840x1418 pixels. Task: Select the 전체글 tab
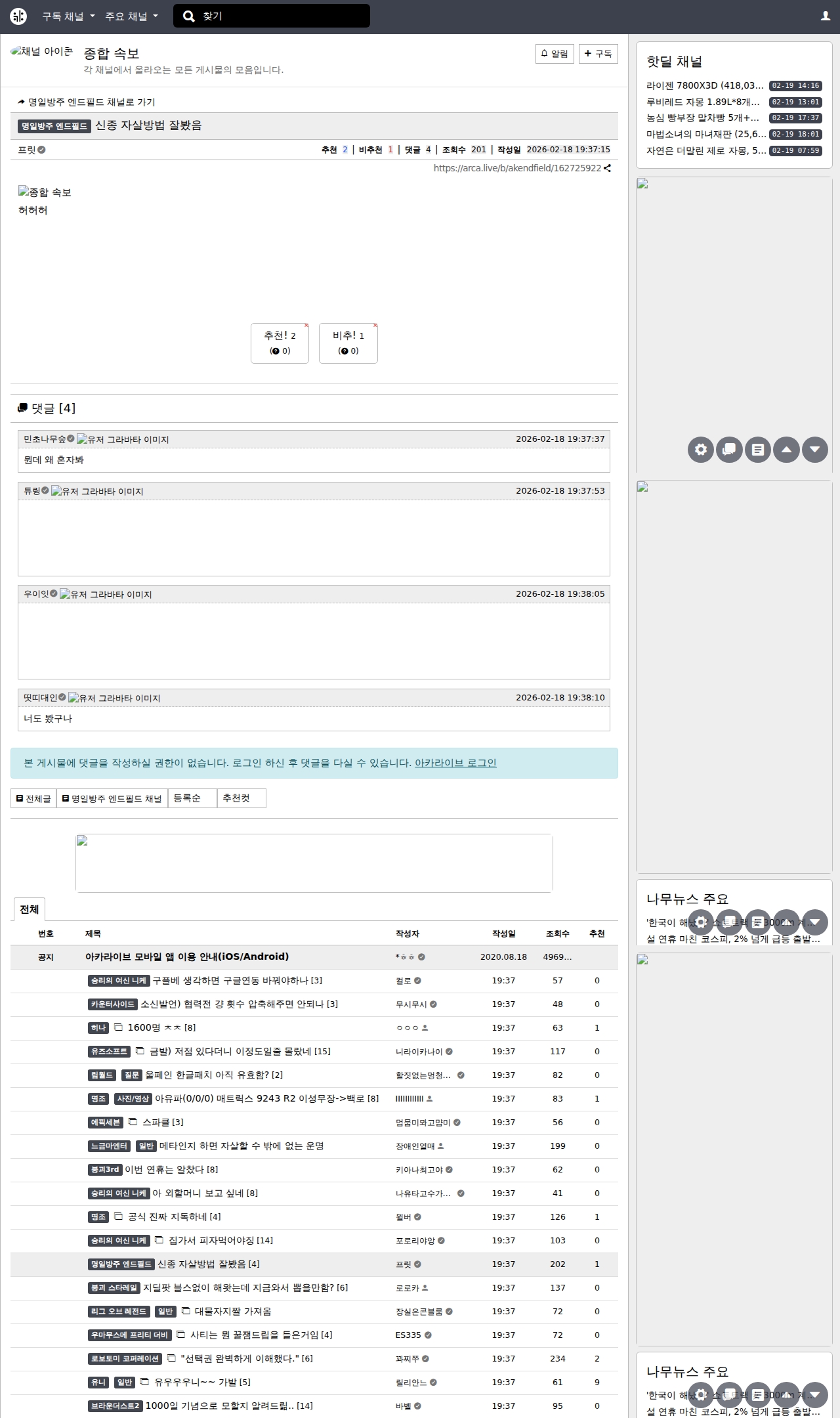click(33, 798)
